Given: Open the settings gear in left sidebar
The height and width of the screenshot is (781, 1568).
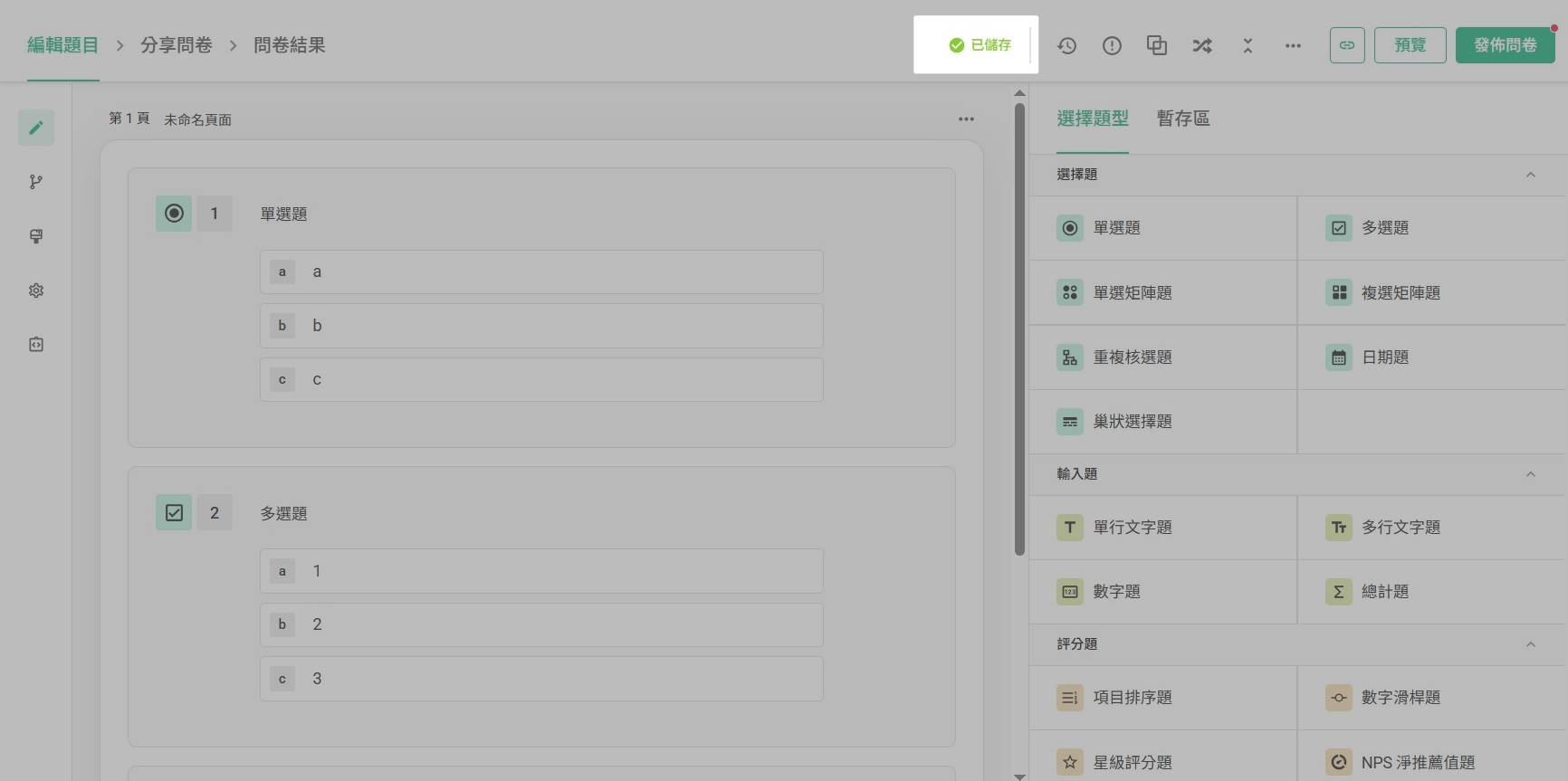Looking at the screenshot, I should coord(36,290).
